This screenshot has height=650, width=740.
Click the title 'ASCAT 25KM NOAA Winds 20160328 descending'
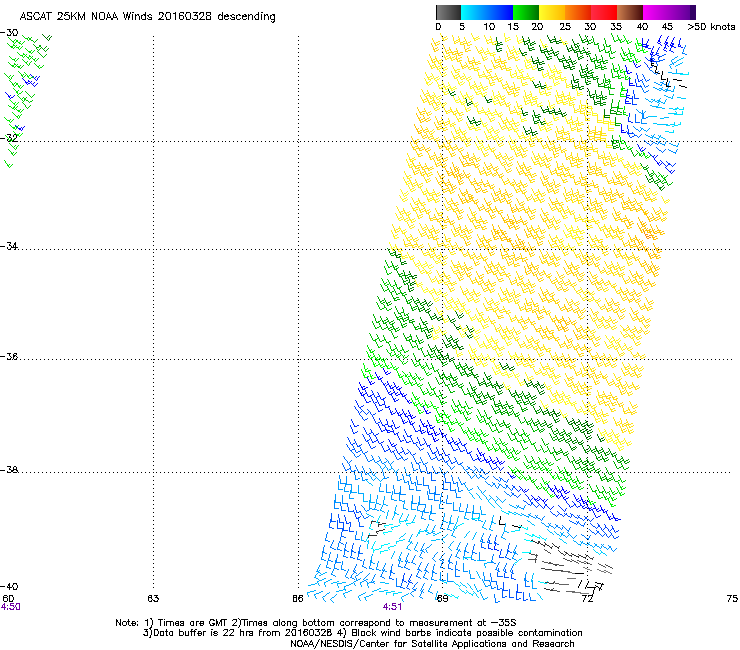point(147,17)
